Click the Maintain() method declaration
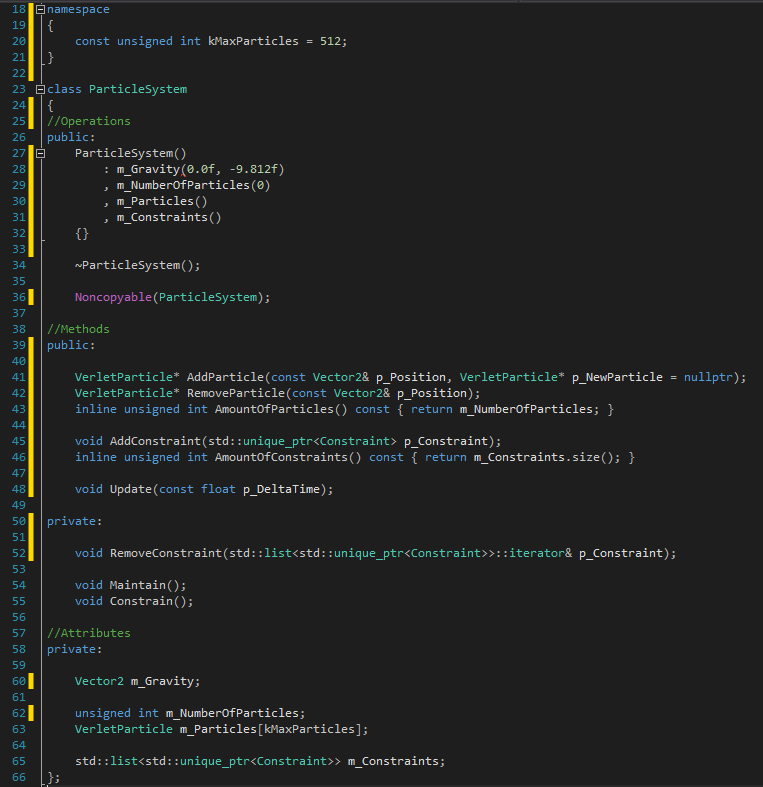Screen dimensions: 763x787 (145, 585)
